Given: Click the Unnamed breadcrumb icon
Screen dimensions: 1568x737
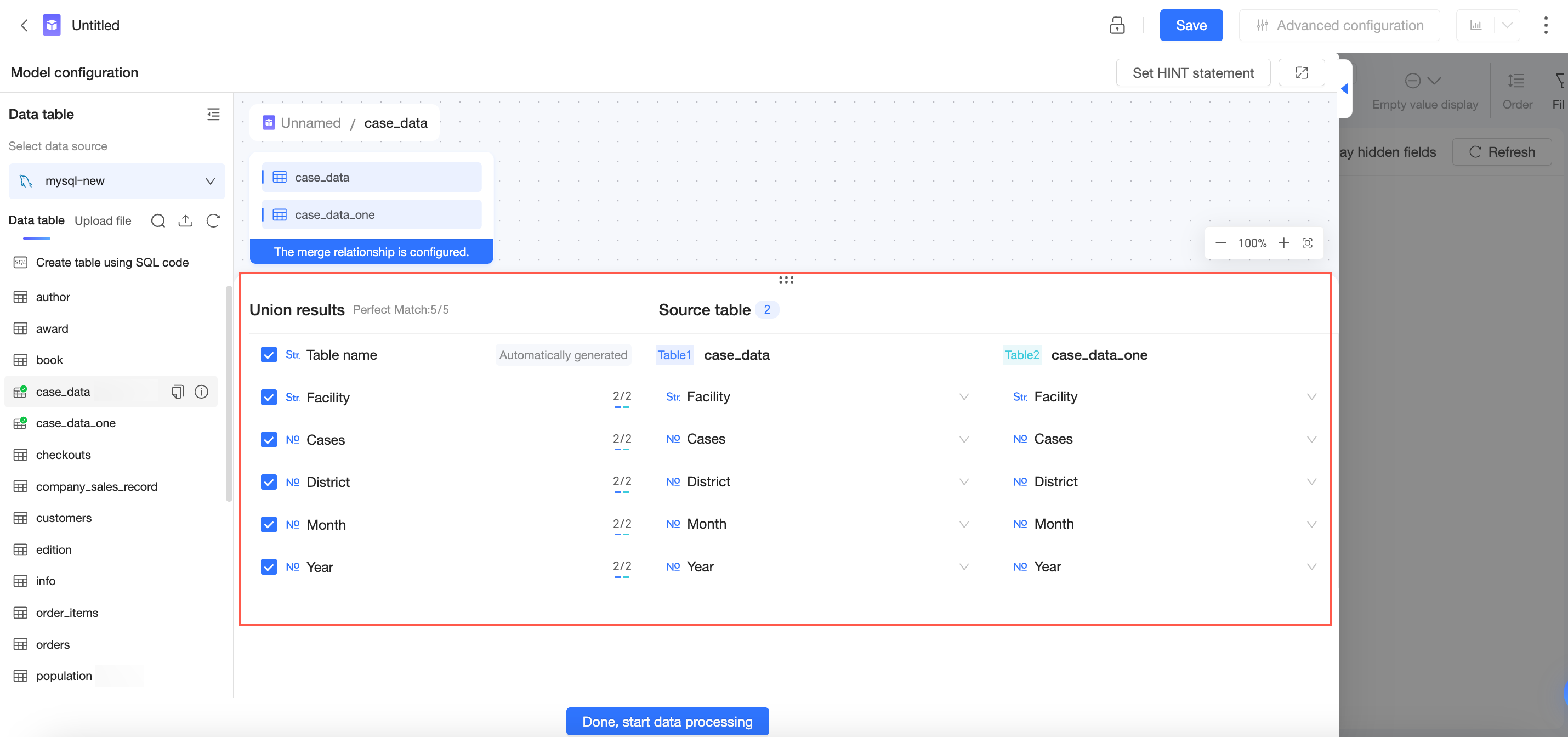Looking at the screenshot, I should [x=269, y=123].
